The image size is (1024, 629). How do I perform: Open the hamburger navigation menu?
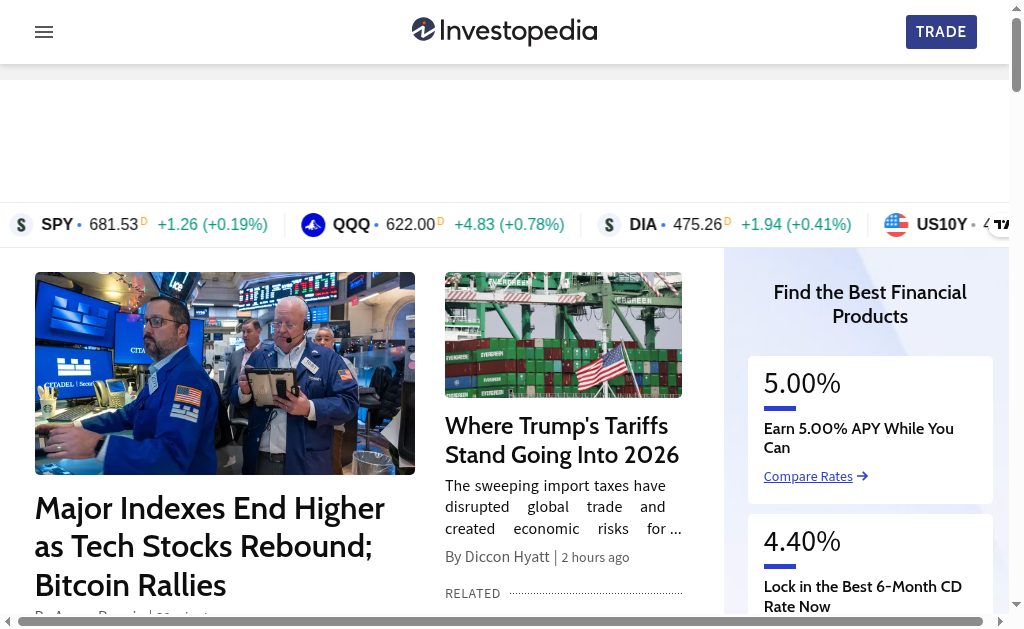(44, 32)
